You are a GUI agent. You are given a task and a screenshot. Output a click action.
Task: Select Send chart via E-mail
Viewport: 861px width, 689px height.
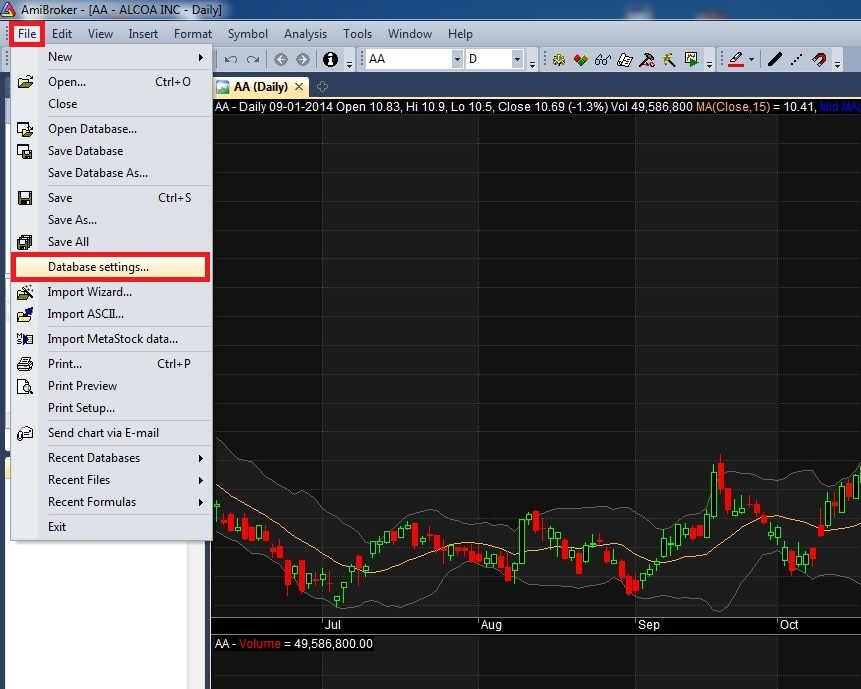tap(111, 433)
